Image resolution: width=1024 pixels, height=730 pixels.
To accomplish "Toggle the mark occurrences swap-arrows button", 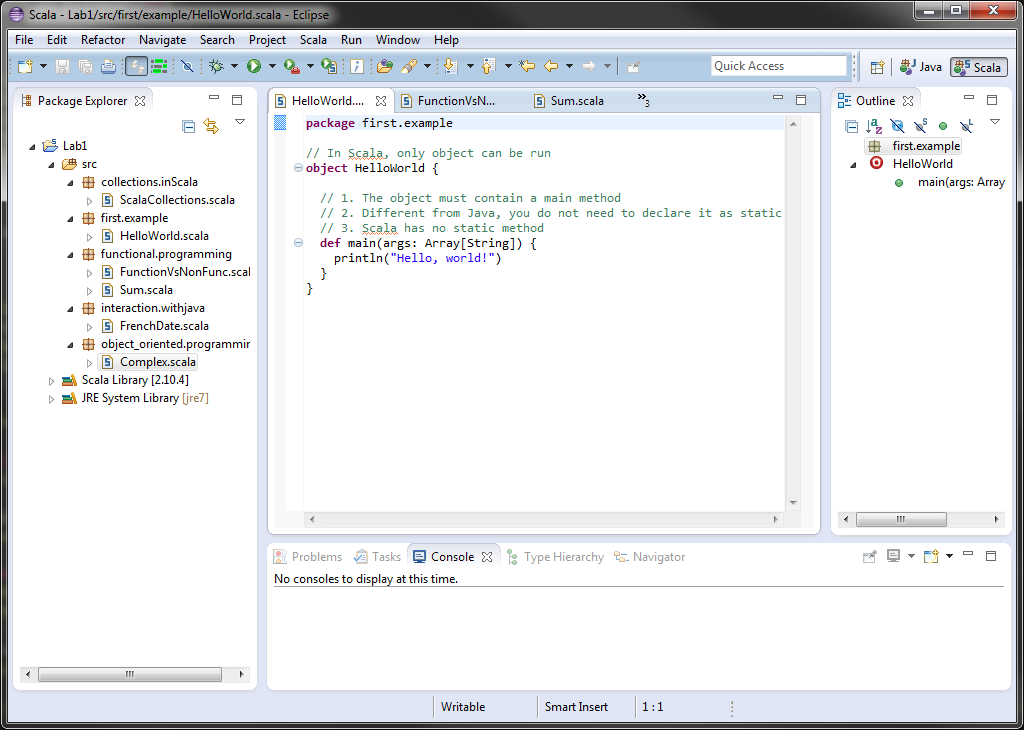I will click(x=136, y=66).
